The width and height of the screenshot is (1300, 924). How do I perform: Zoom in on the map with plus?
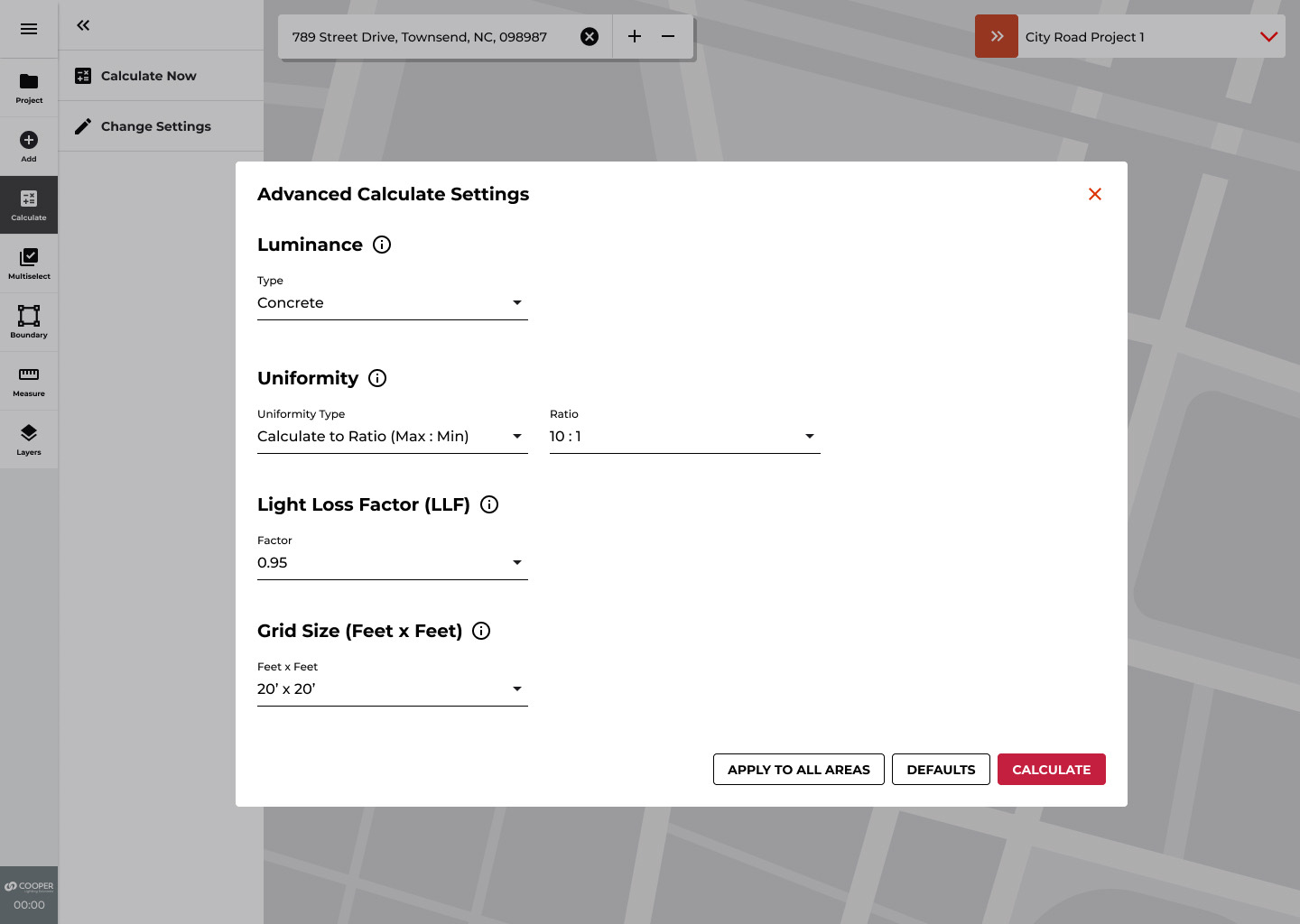[x=635, y=36]
